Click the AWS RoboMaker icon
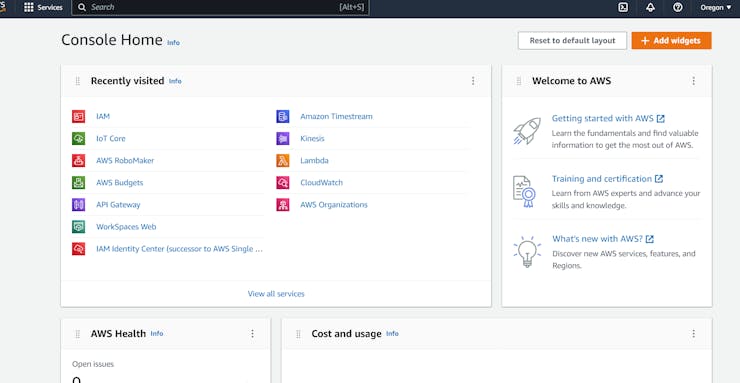740x383 pixels. coord(78,160)
